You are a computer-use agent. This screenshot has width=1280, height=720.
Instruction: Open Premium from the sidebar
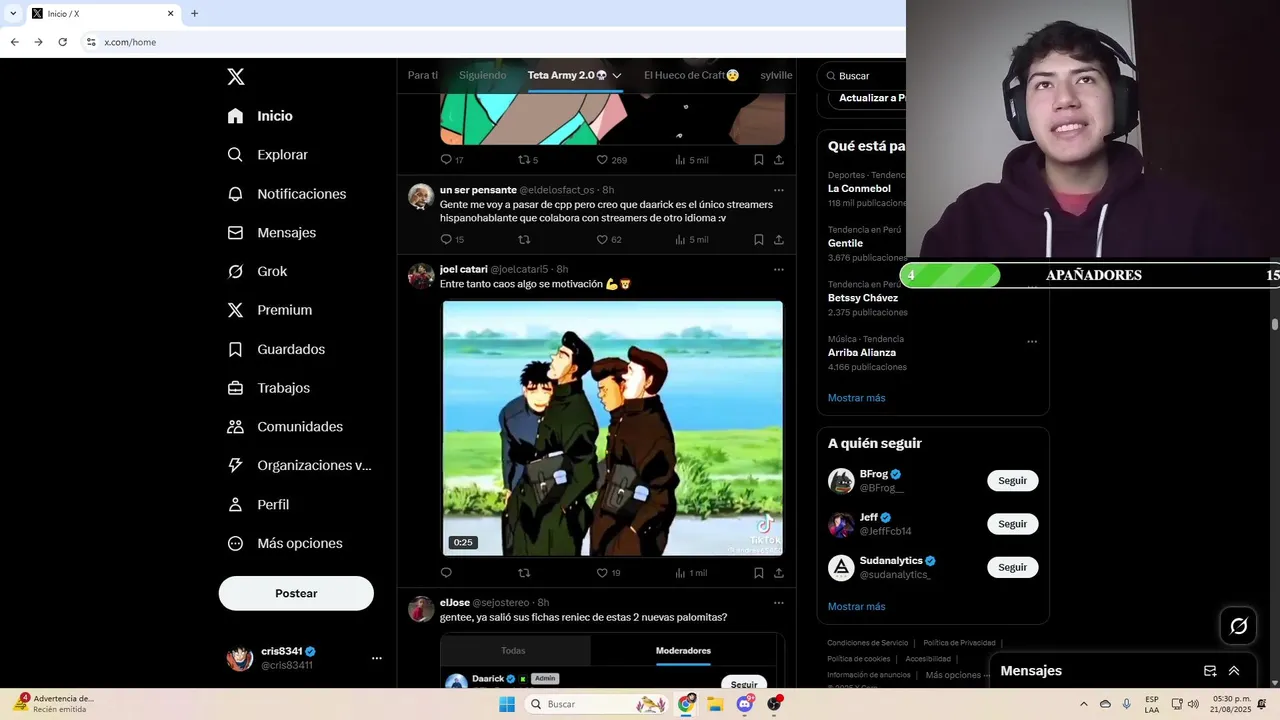[269, 310]
